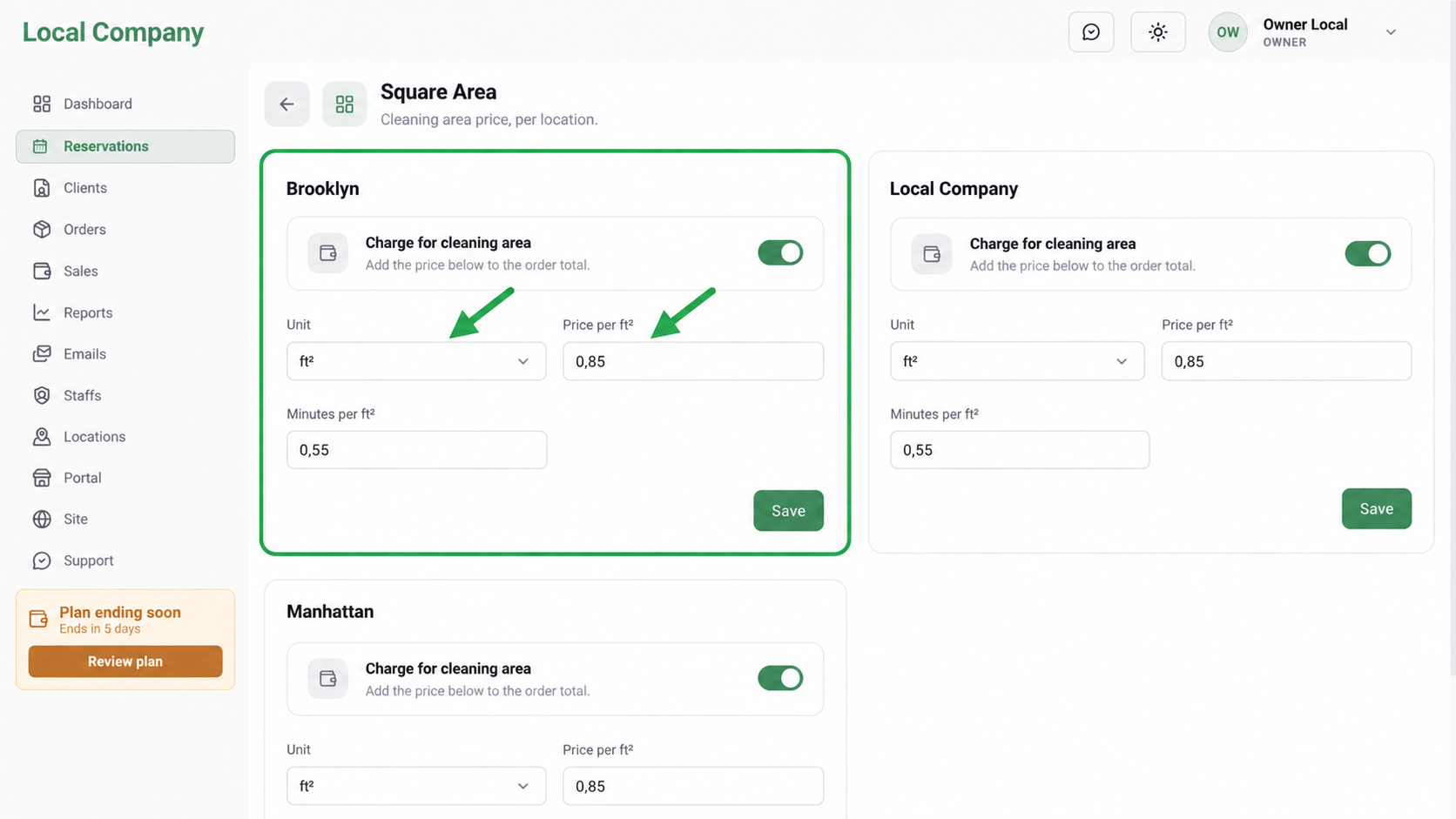Save the Local Company pricing settings
The height and width of the screenshot is (819, 1456).
1377,508
